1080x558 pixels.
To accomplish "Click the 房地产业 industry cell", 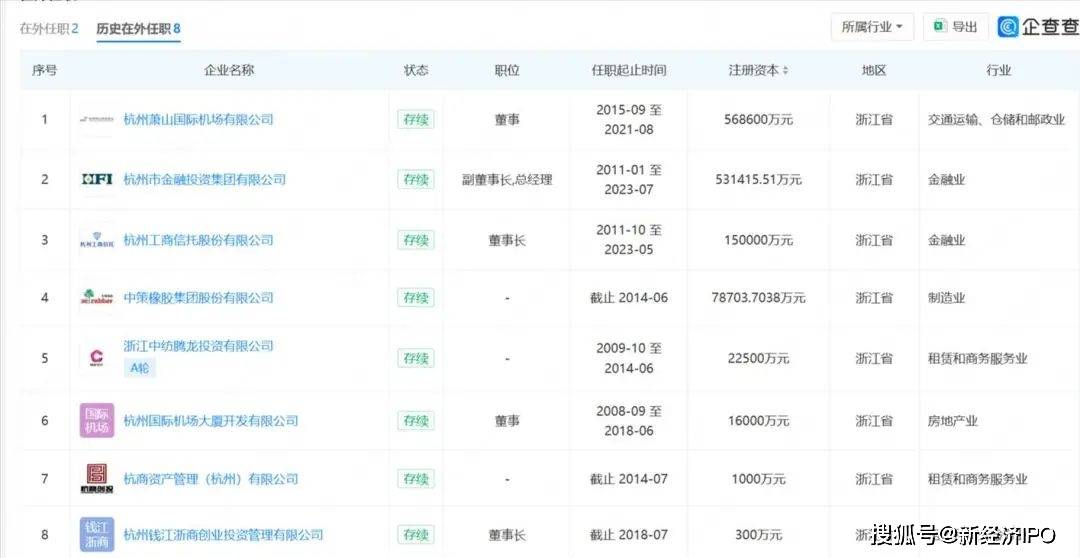I will (x=953, y=420).
